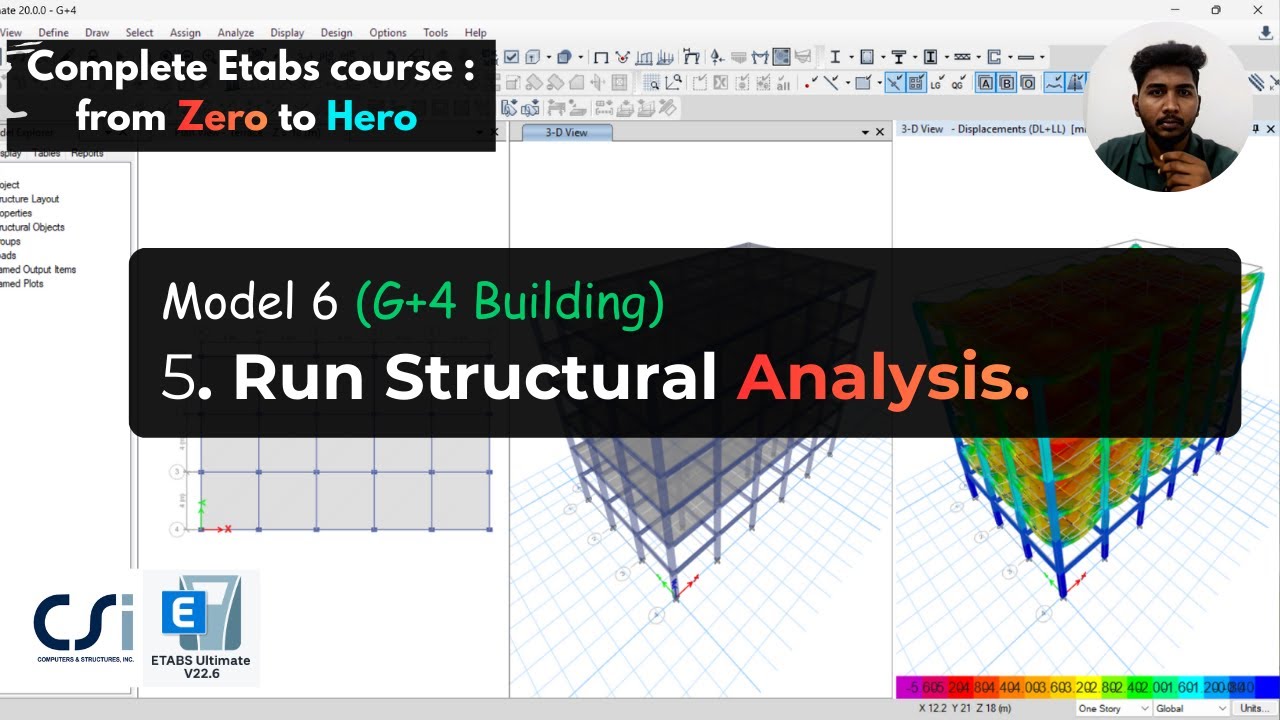1280x720 pixels.
Task: Click the download arrow icon at top right
Action: (x=1265, y=32)
